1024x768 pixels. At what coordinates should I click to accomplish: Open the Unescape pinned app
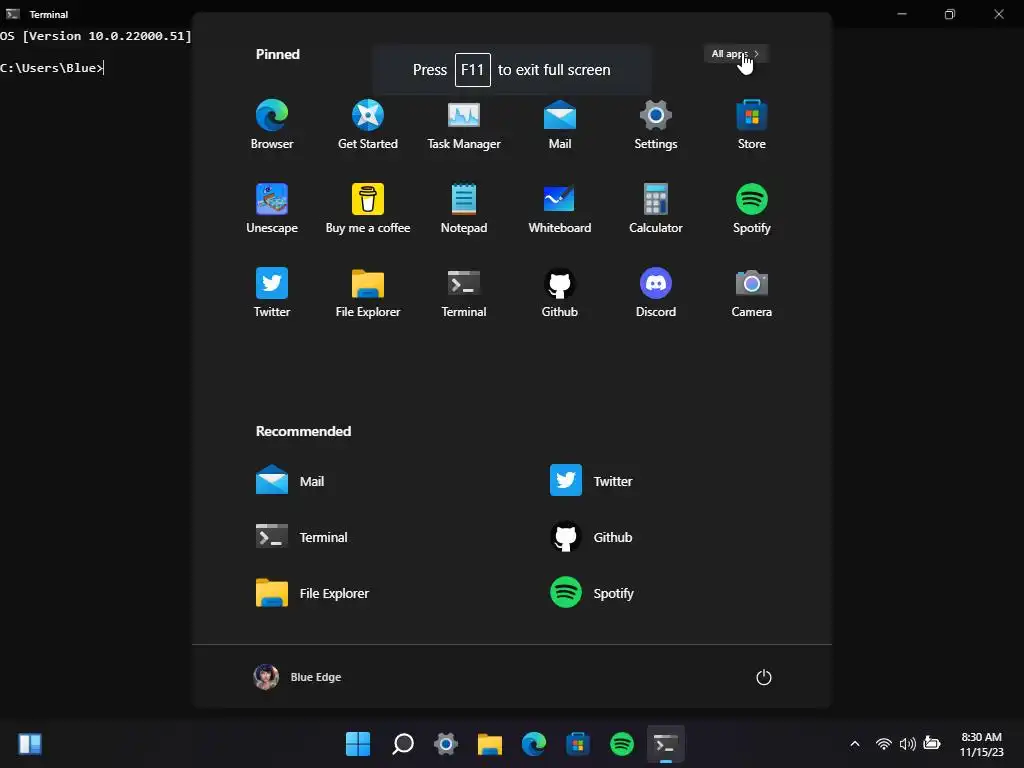272,209
